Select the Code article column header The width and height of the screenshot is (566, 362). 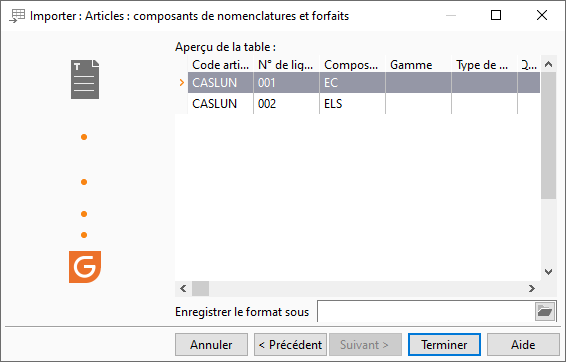221,65
